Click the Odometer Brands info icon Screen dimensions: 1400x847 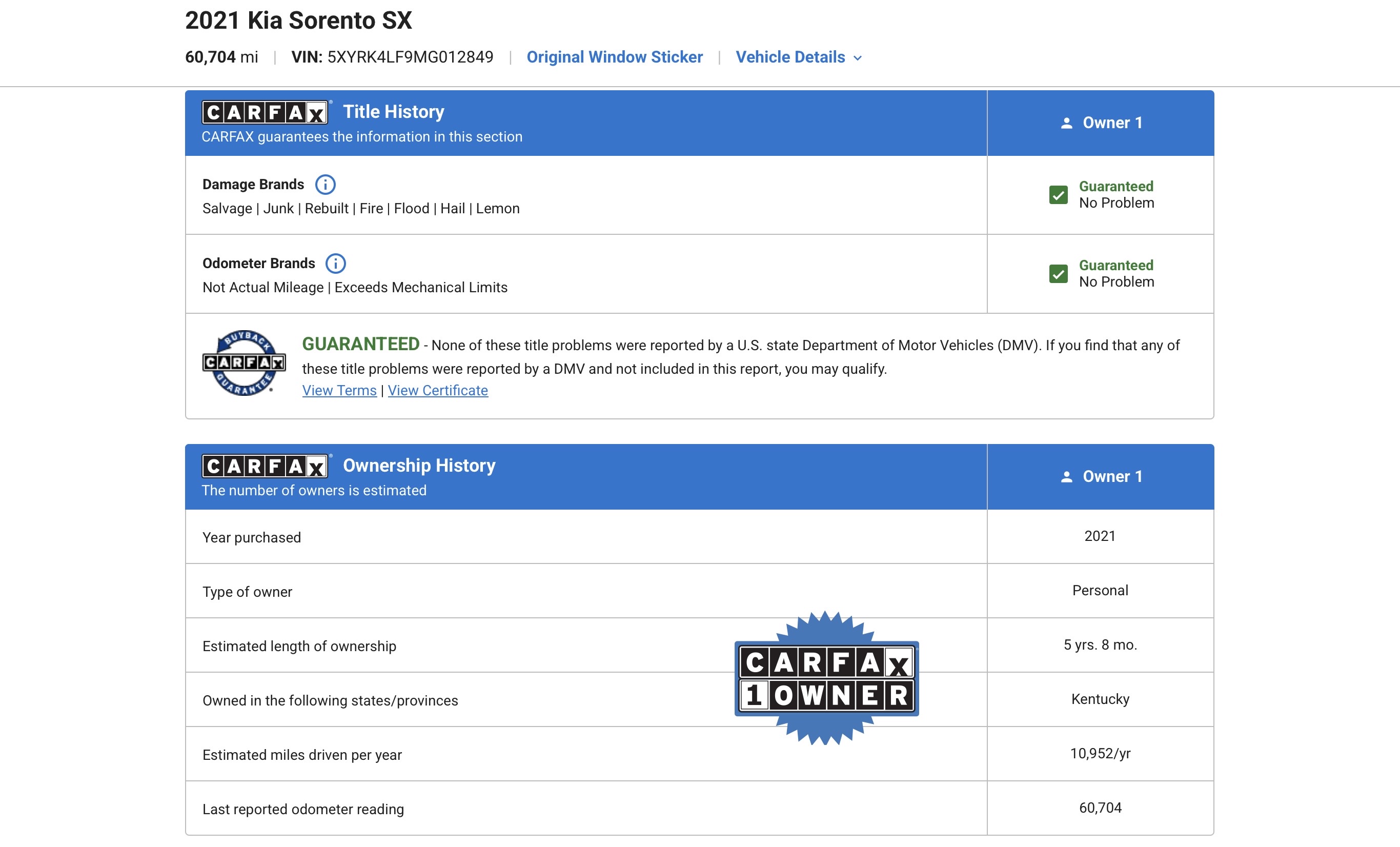[335, 263]
